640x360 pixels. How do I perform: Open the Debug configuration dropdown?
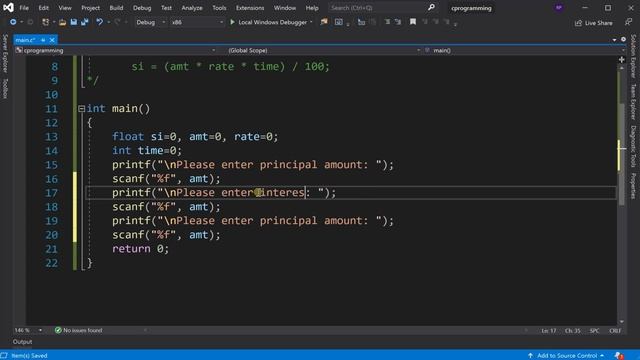coord(151,22)
